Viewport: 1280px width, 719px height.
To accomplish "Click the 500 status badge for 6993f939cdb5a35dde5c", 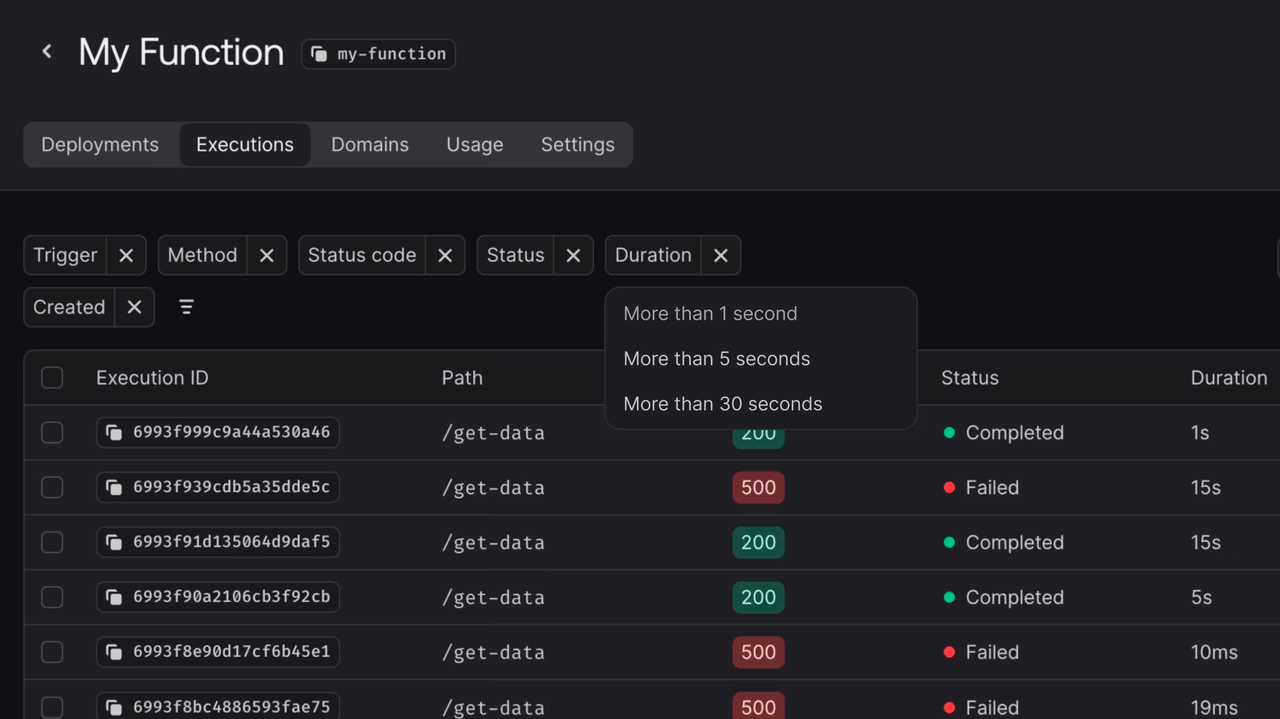I will (758, 488).
